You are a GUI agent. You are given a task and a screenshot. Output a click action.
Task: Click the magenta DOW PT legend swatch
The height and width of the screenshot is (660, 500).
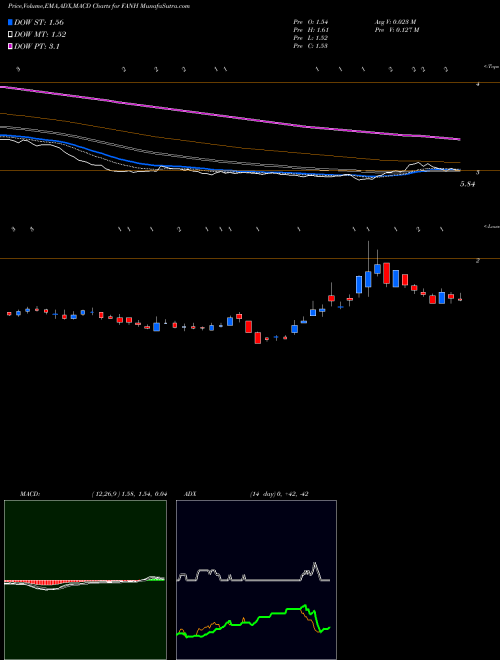click(x=11, y=46)
